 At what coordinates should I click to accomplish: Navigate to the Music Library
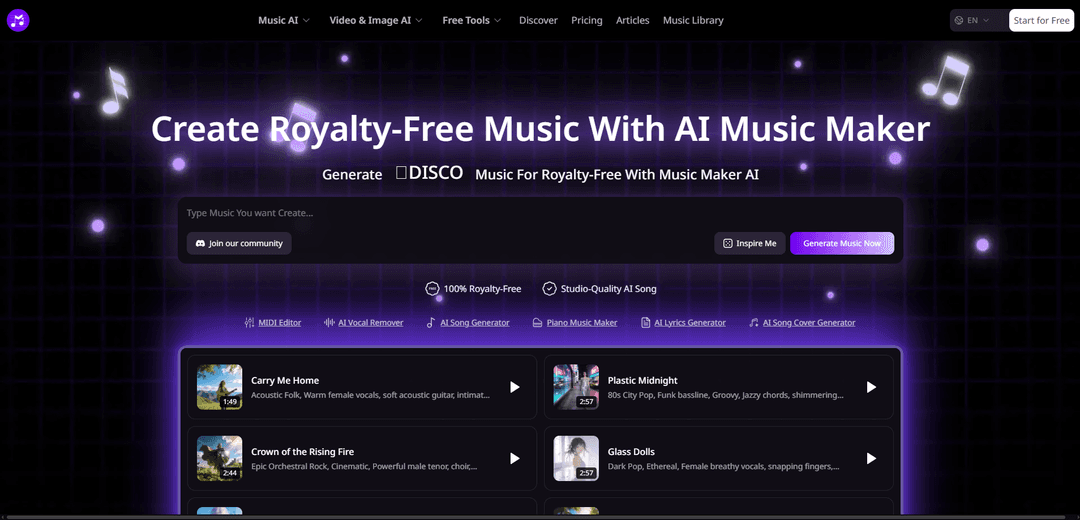pos(693,21)
